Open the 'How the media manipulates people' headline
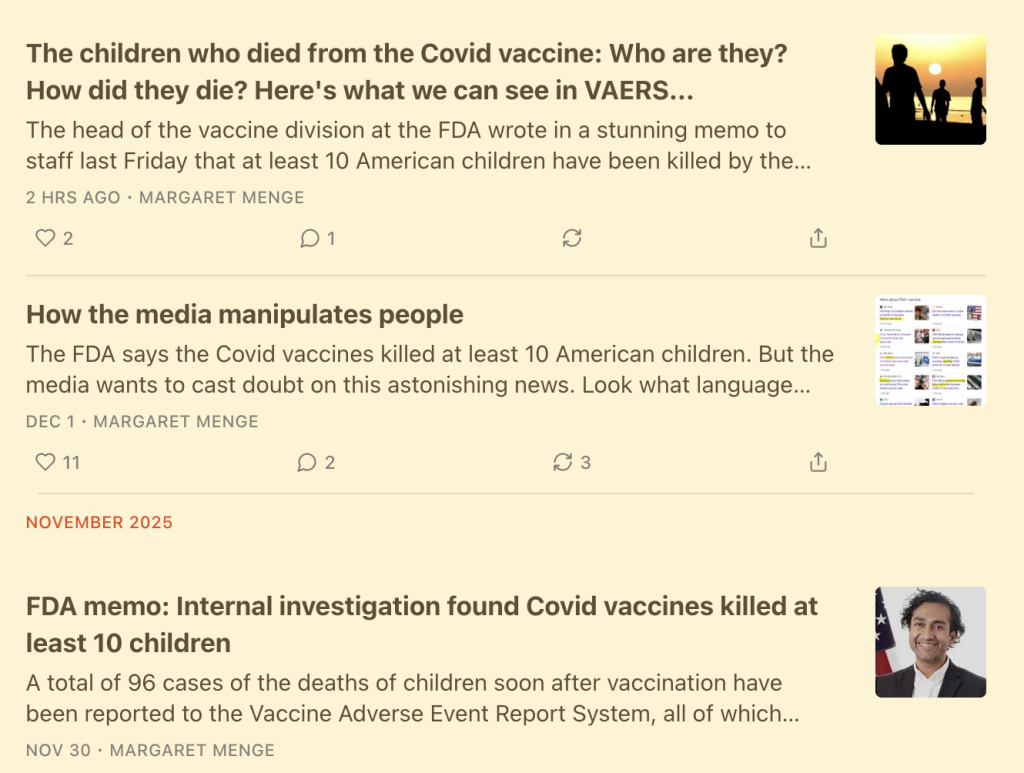The width and height of the screenshot is (1024, 773). (x=245, y=314)
